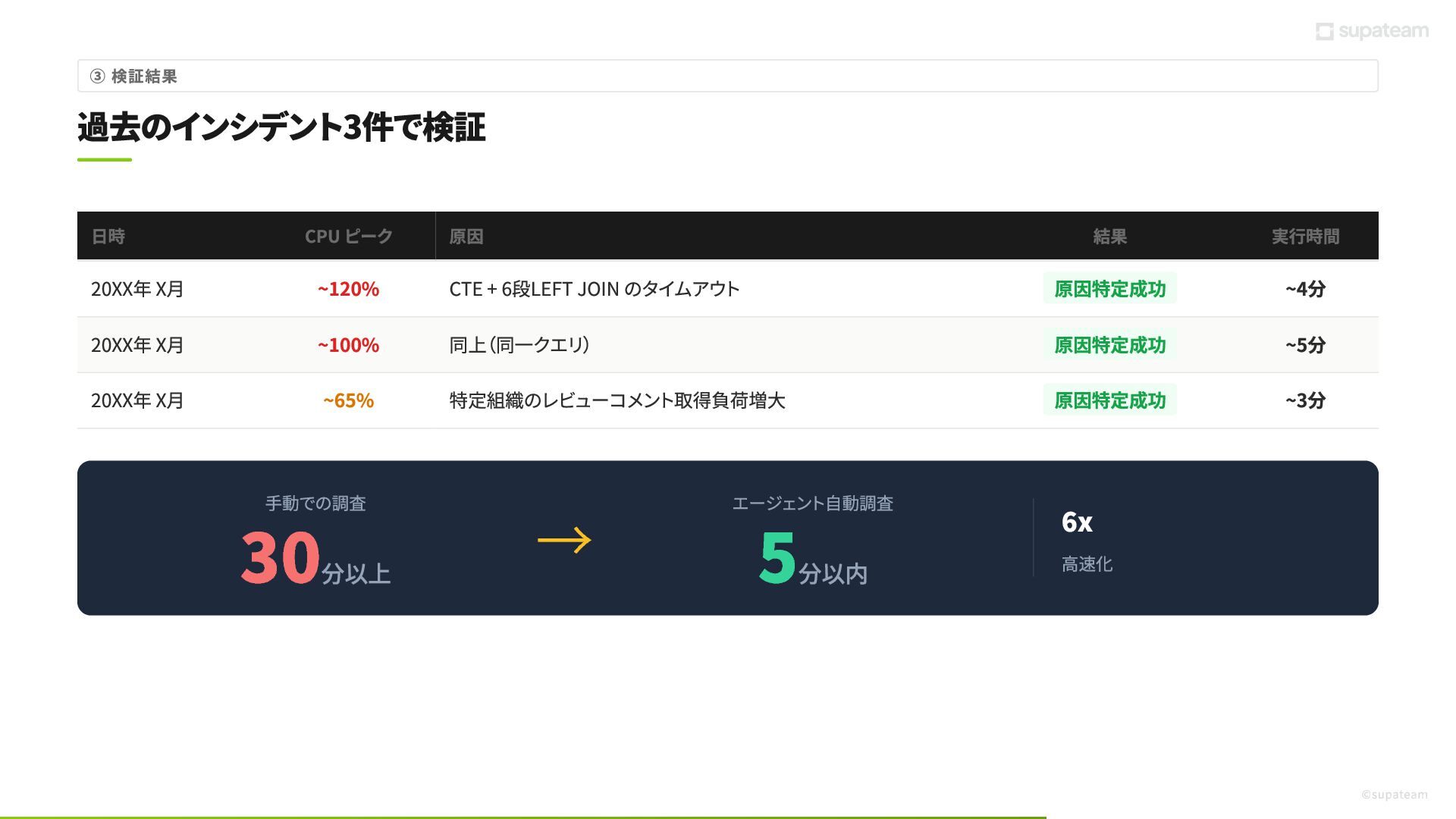Click the 日時 column header

point(108,236)
